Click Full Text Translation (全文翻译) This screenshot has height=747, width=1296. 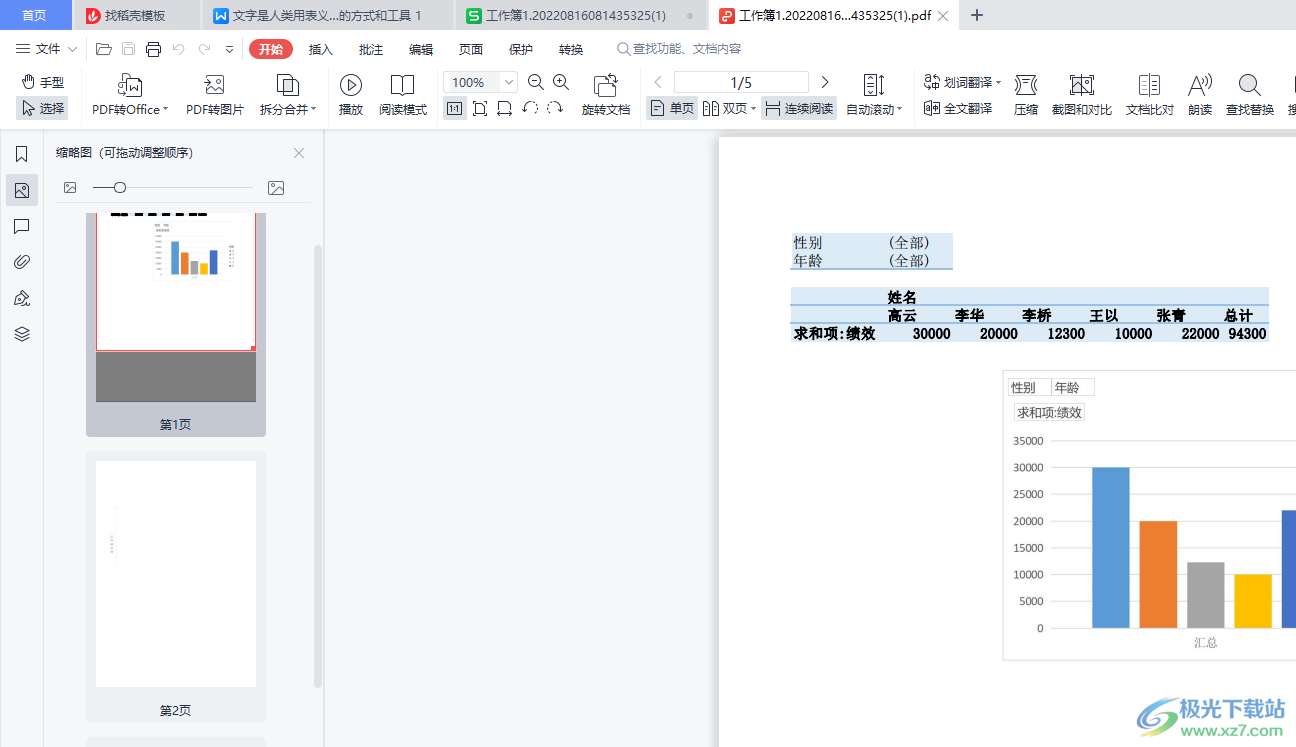(x=958, y=108)
